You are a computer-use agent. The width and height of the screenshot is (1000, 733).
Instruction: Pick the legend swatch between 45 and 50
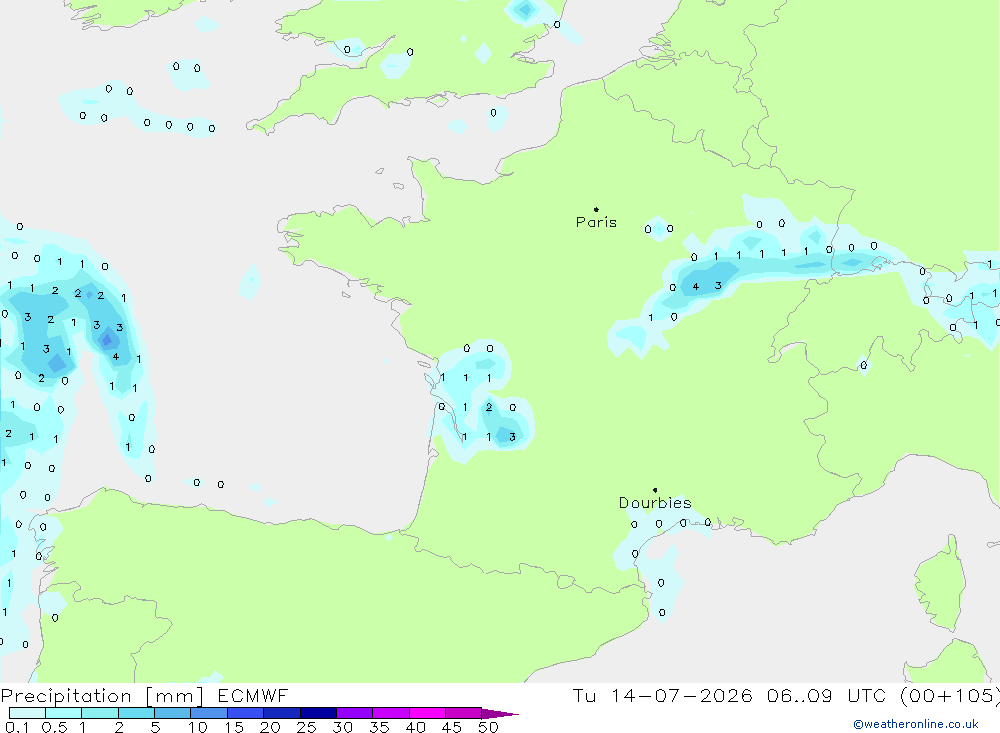[464, 713]
